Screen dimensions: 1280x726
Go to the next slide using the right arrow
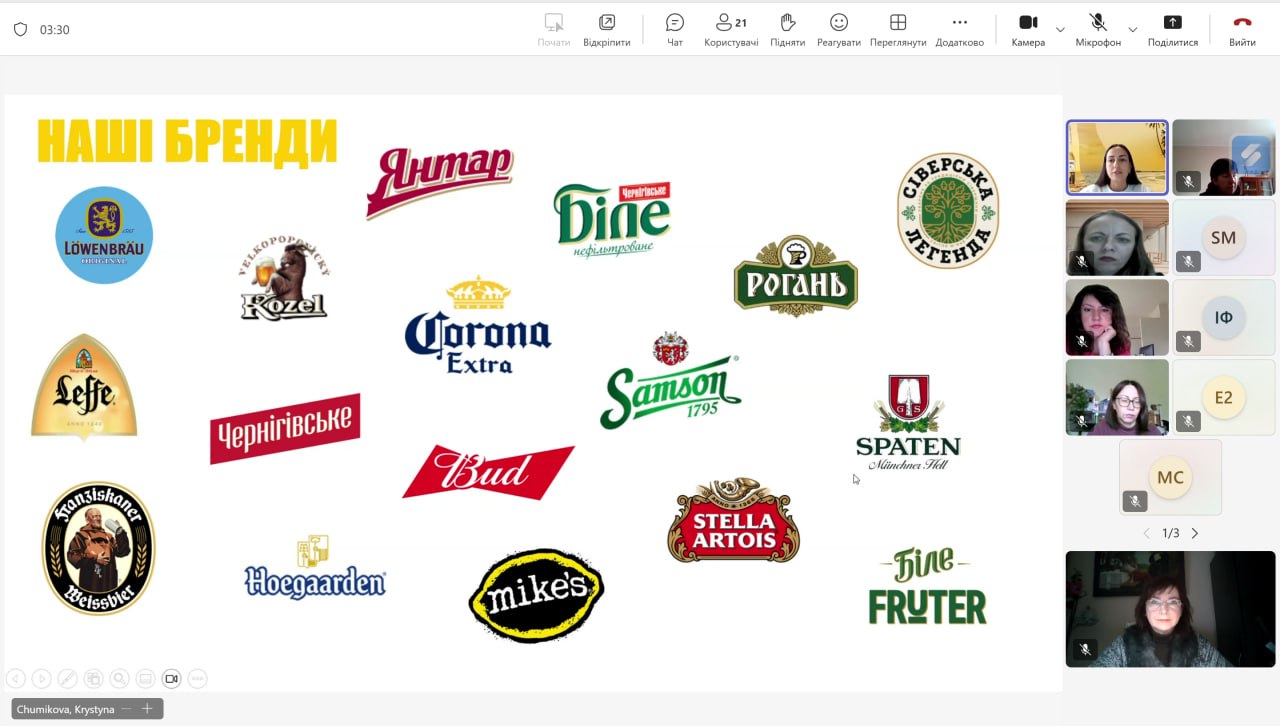[x=41, y=679]
